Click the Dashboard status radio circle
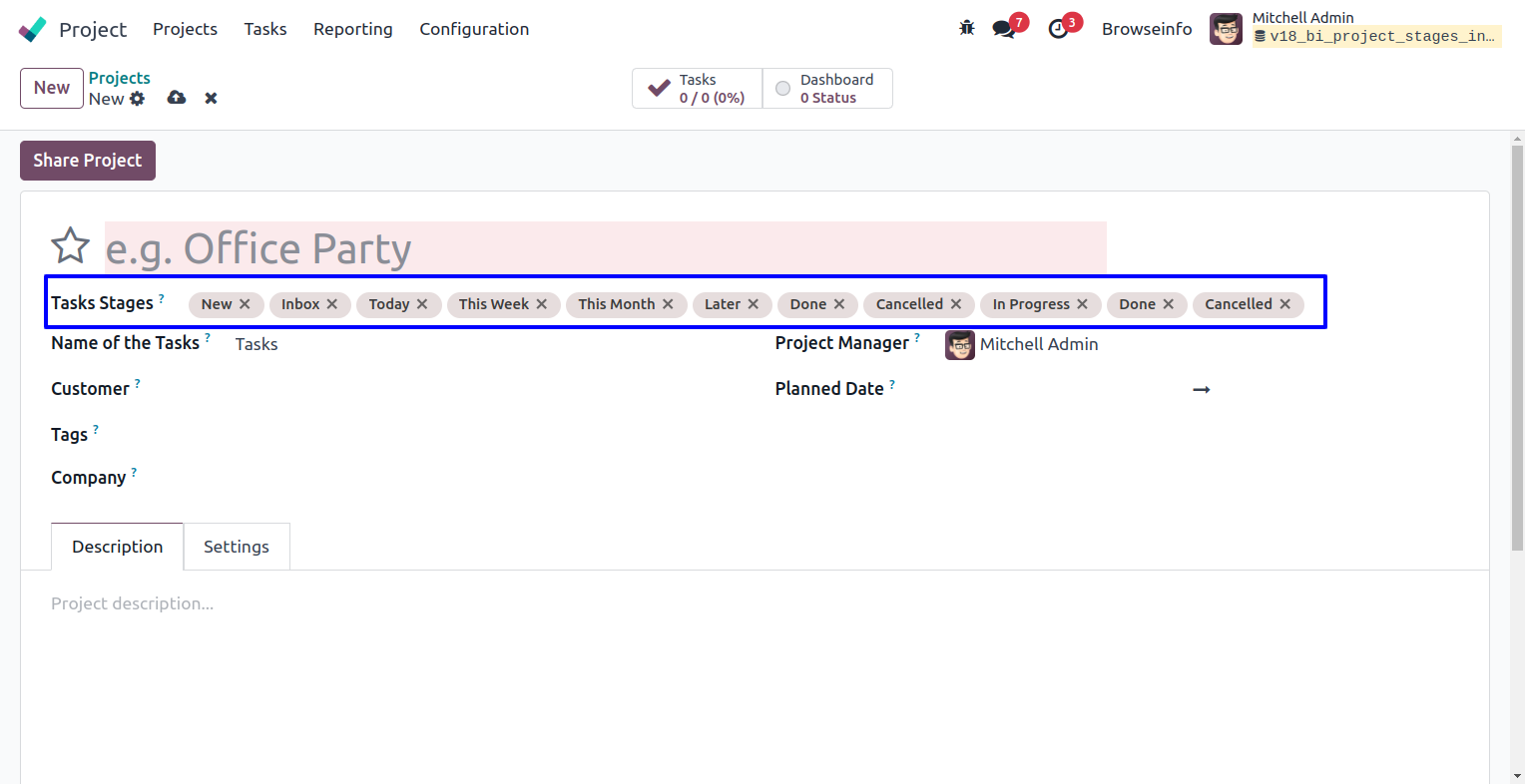This screenshot has width=1525, height=784. 783,88
